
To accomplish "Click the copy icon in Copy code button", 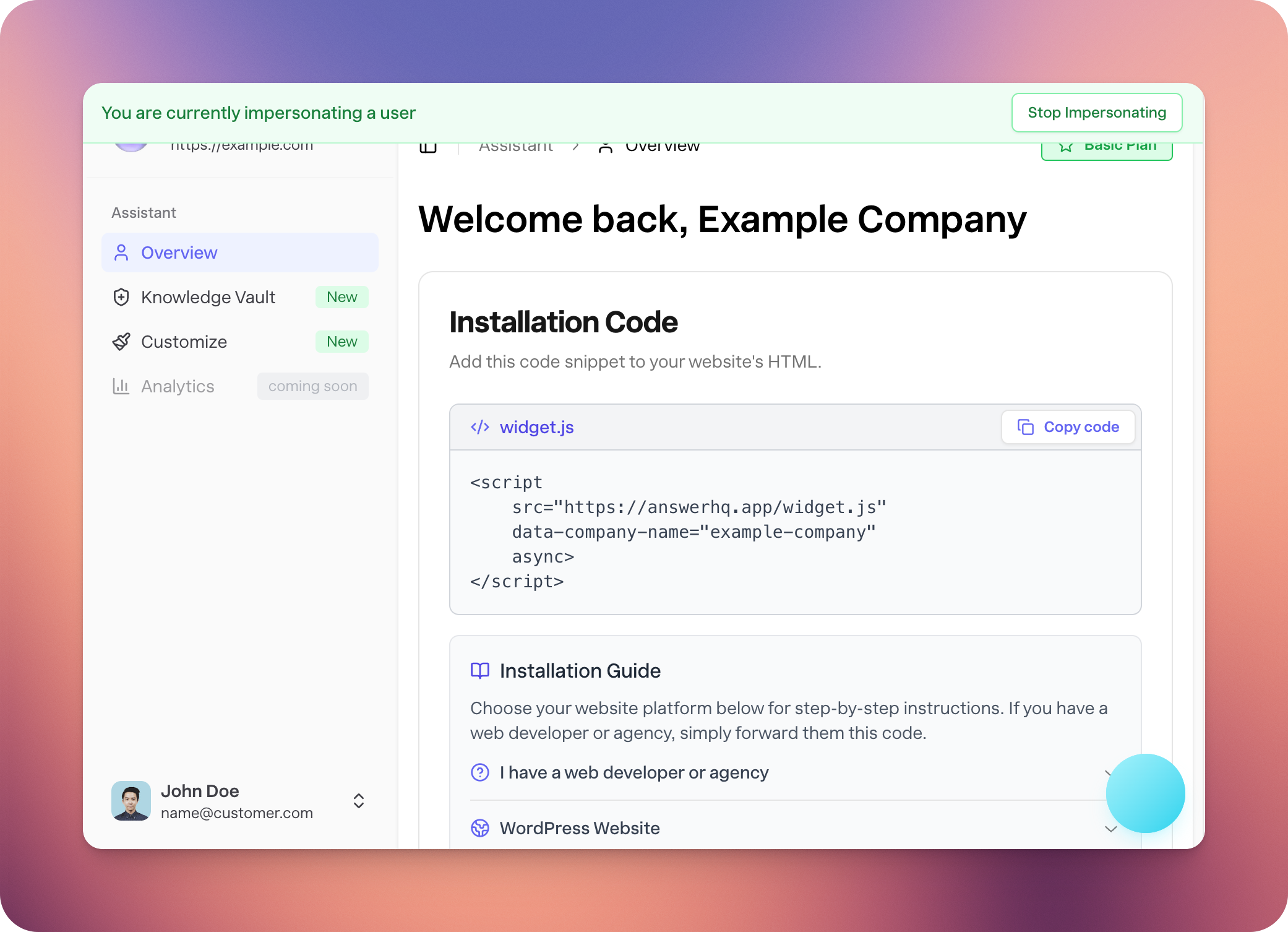I will (x=1026, y=427).
